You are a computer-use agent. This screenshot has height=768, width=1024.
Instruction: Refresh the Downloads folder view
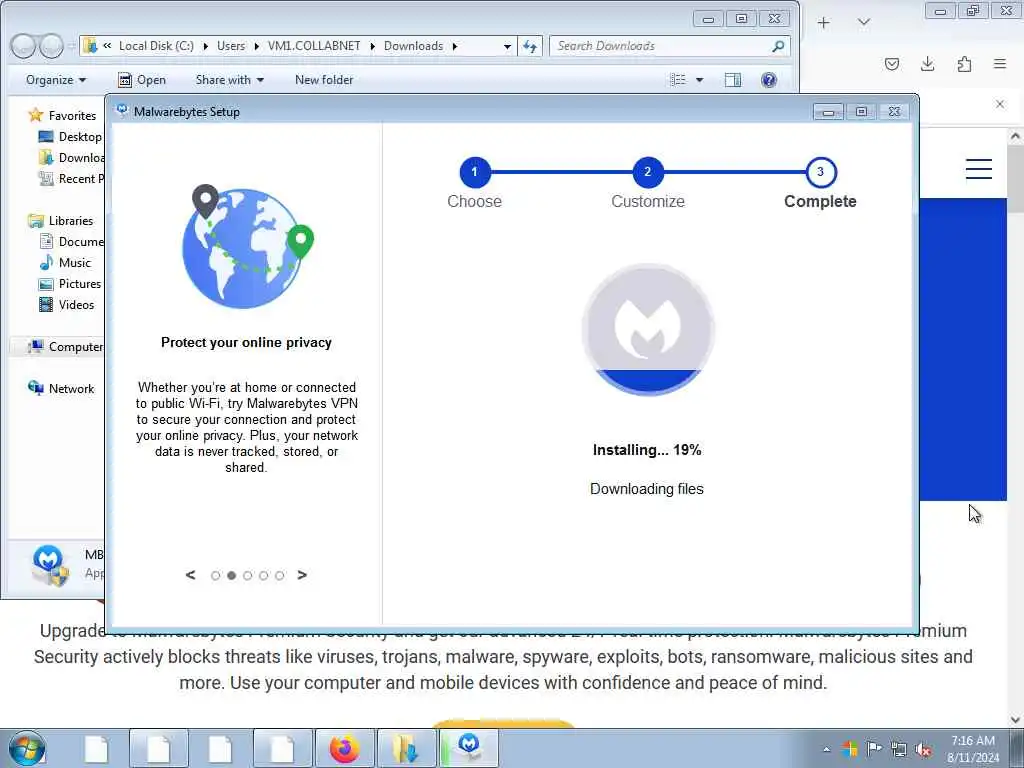click(530, 46)
